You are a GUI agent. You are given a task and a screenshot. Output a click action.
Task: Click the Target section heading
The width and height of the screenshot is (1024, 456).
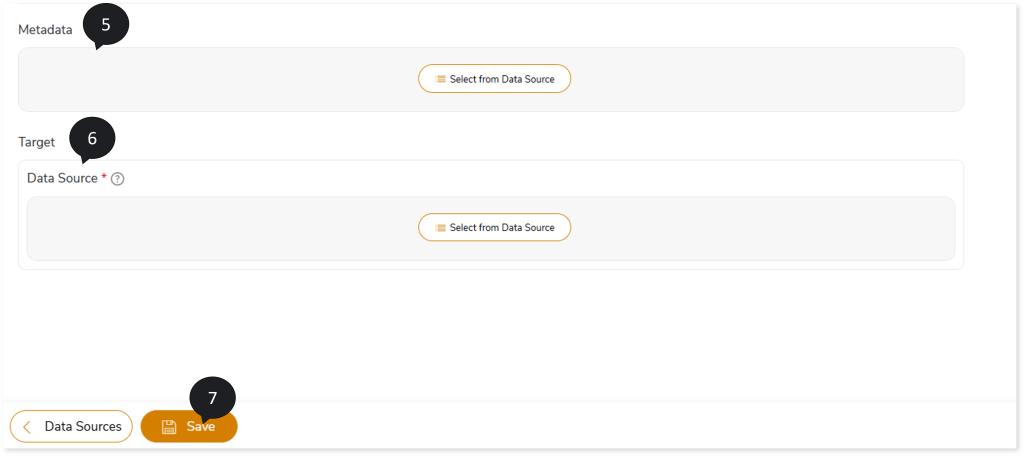coord(36,142)
